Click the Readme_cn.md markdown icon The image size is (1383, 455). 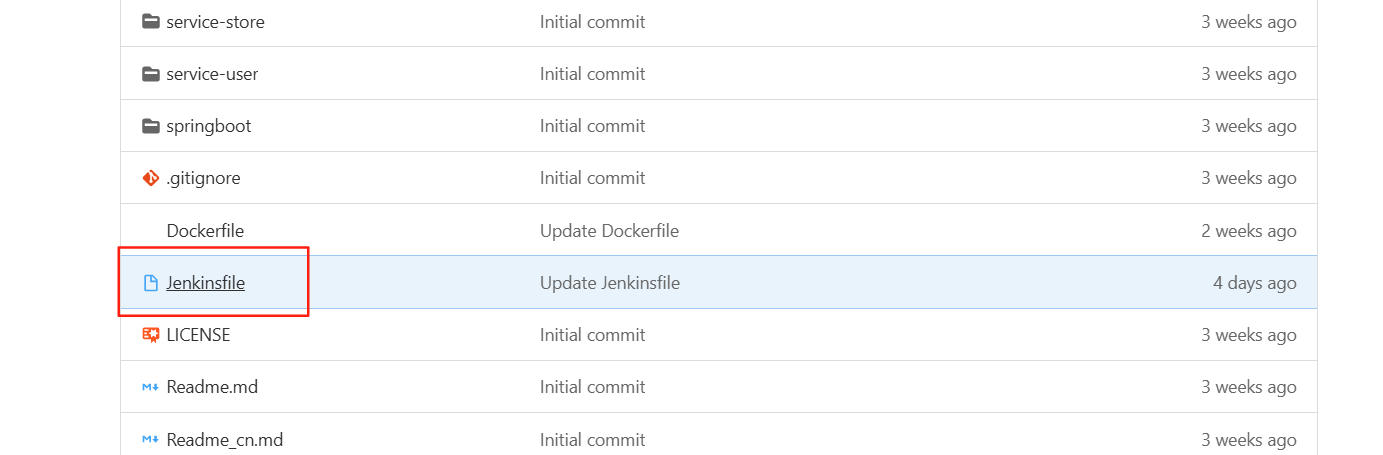[151, 439]
